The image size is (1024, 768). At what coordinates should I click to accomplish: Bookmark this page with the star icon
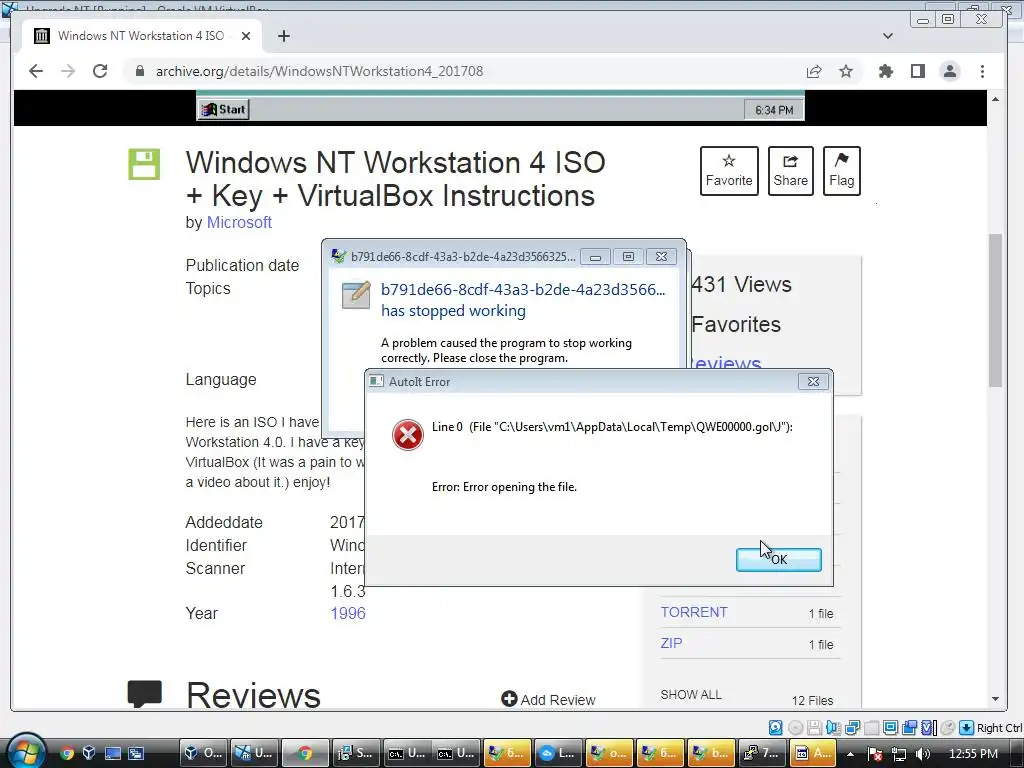846,71
